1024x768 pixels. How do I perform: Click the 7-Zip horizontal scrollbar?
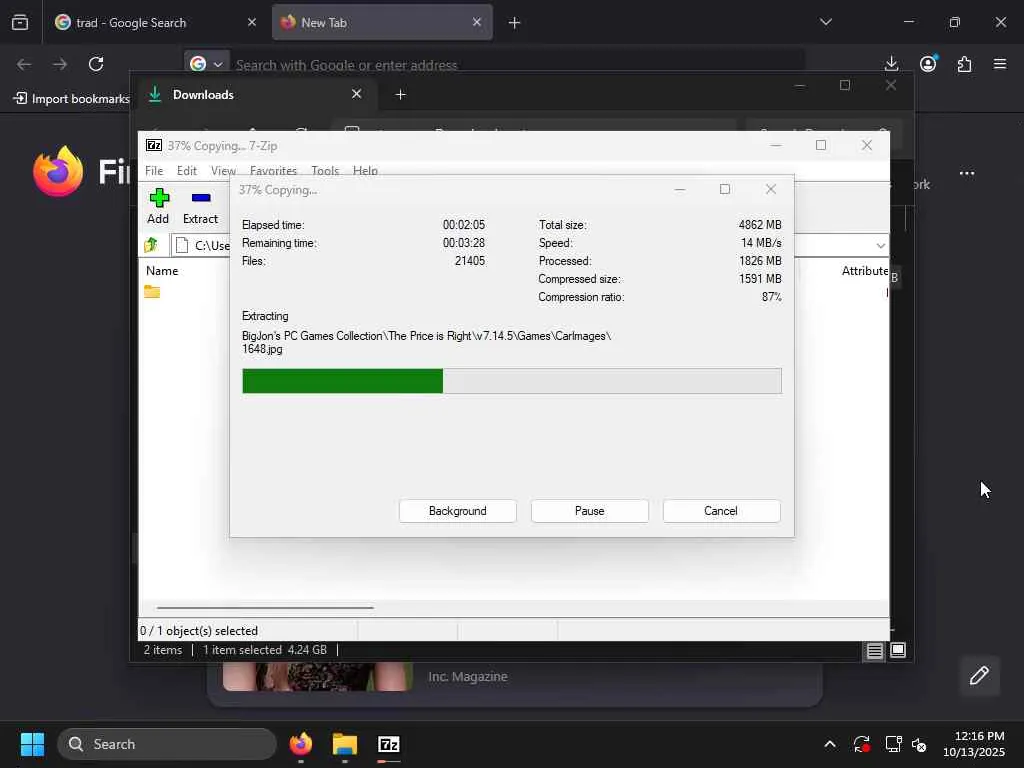[x=265, y=607]
